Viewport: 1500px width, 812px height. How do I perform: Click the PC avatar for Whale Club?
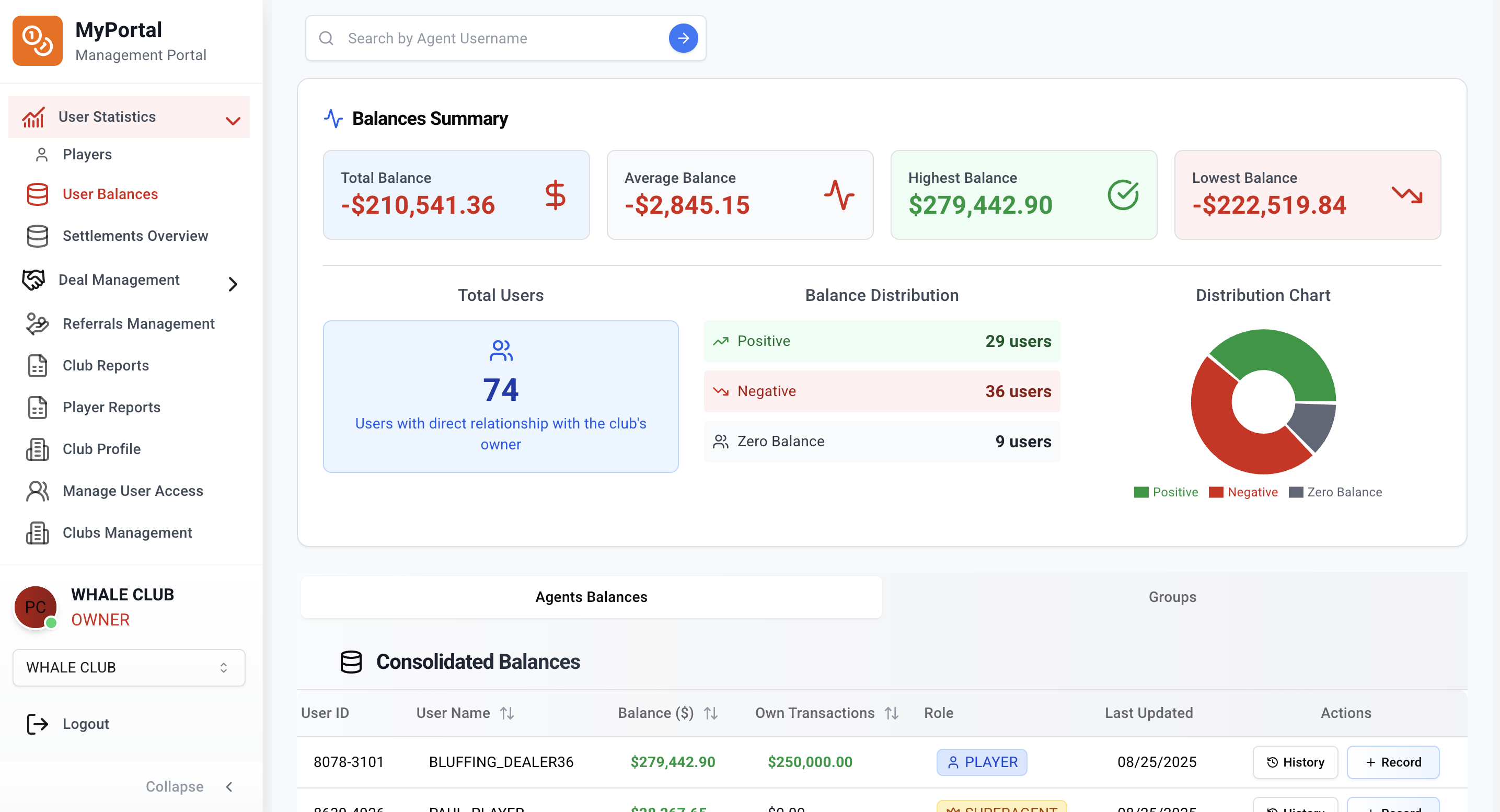coord(36,607)
